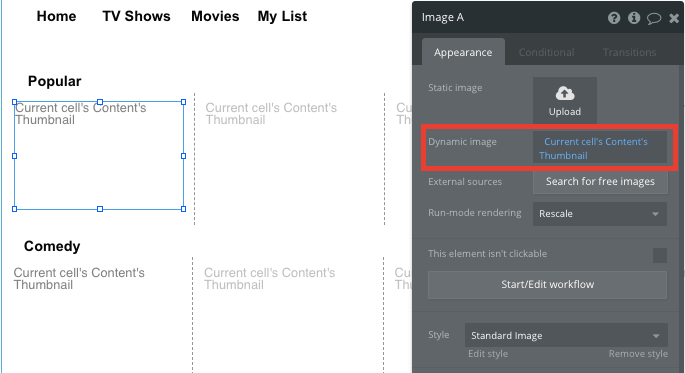This screenshot has width=685, height=373.
Task: Switch to the Transitions tab
Action: point(629,52)
